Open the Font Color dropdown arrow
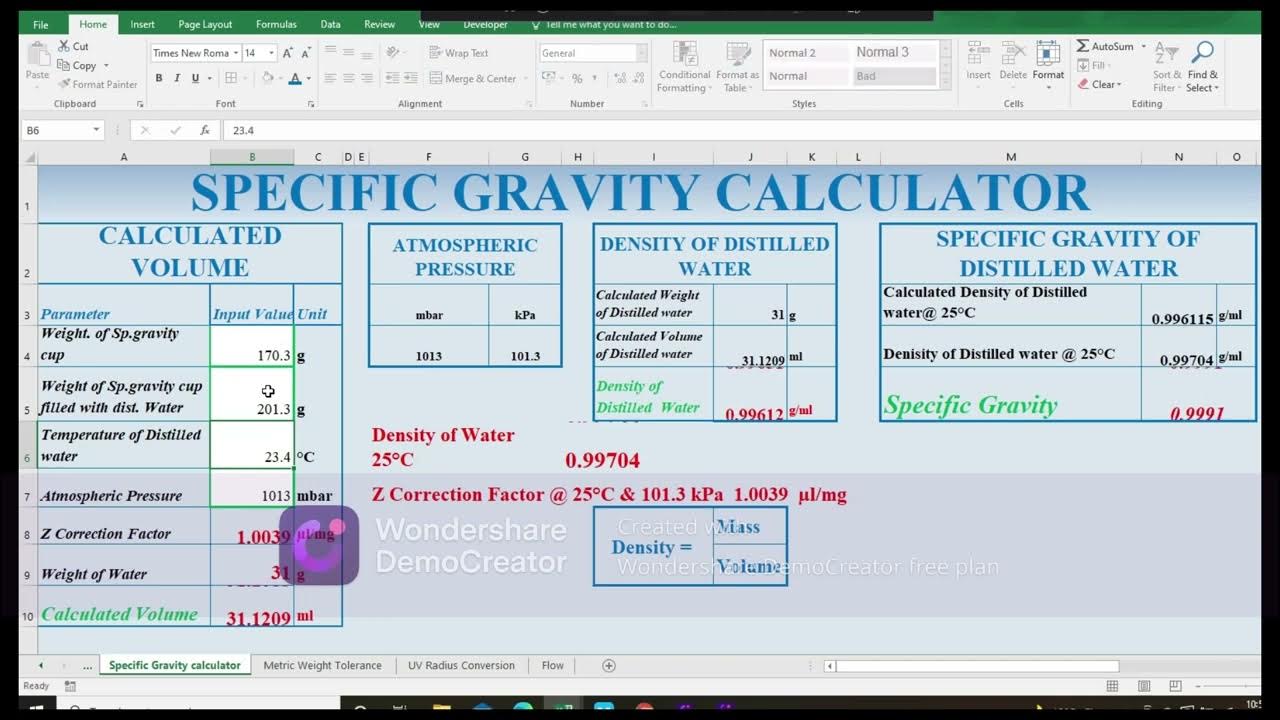 pos(309,78)
